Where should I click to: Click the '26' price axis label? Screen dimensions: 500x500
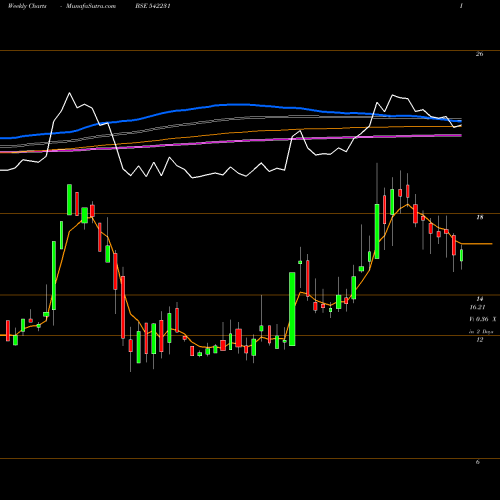click(x=479, y=54)
